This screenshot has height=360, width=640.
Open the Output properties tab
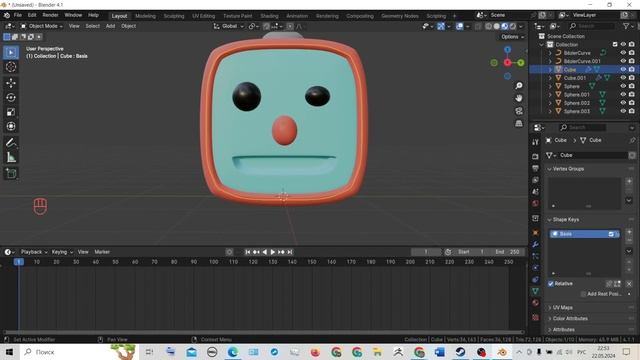point(536,168)
